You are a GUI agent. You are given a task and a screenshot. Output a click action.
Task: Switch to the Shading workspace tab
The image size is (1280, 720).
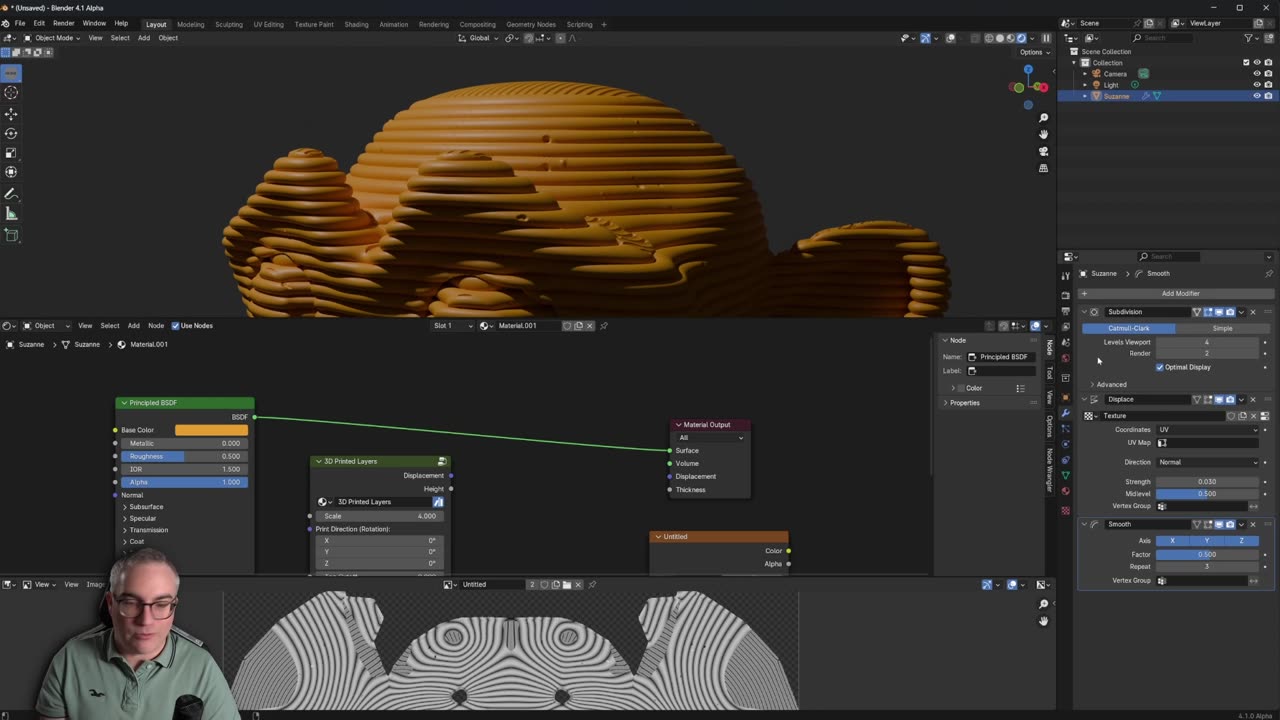coord(356,24)
